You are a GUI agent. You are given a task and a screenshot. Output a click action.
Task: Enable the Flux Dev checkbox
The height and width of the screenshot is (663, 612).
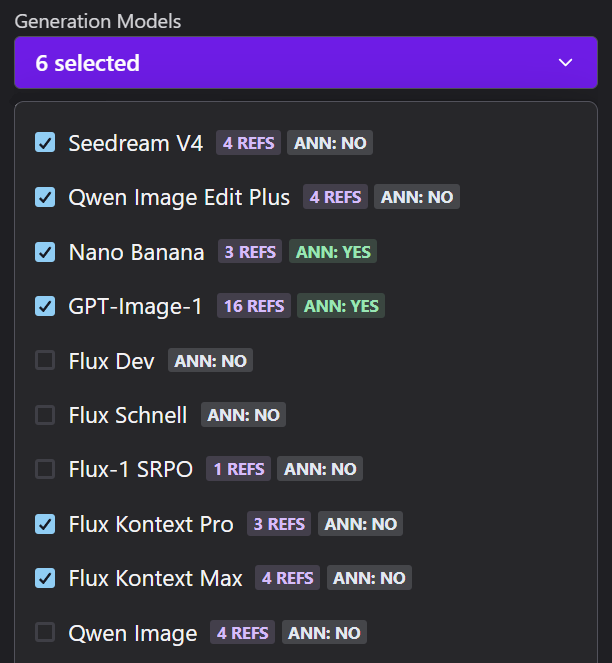tap(45, 360)
